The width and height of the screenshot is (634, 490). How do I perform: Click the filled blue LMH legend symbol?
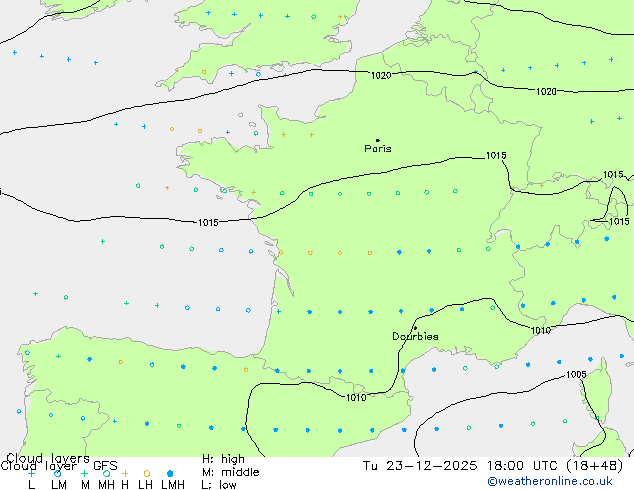click(170, 473)
